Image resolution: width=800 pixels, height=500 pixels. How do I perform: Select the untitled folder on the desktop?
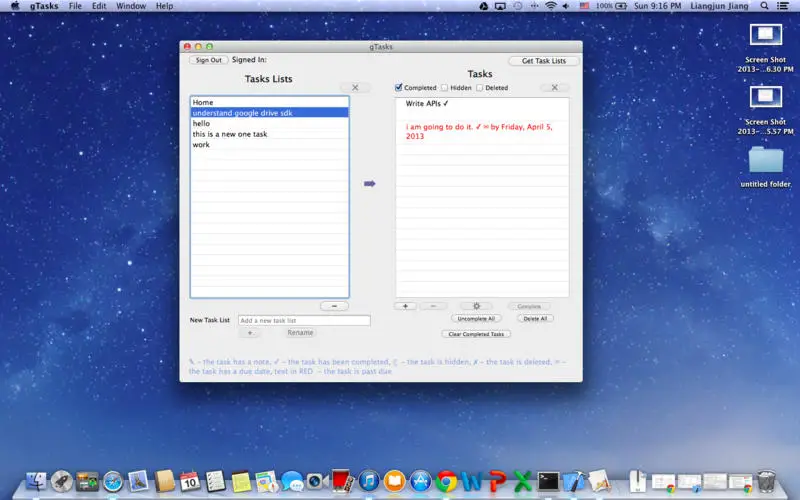coord(765,167)
